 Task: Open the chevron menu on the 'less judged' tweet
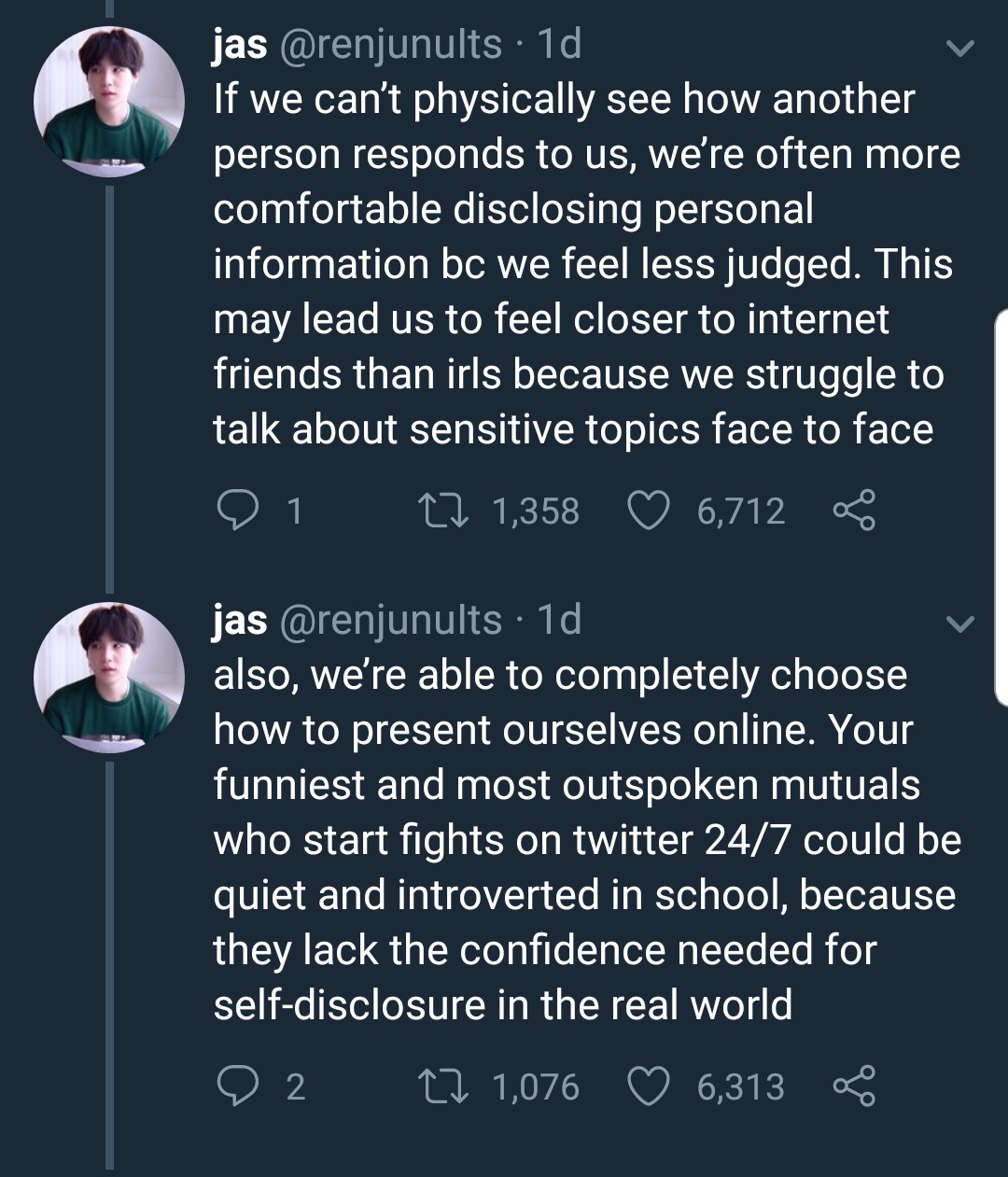pyautogui.click(x=959, y=48)
